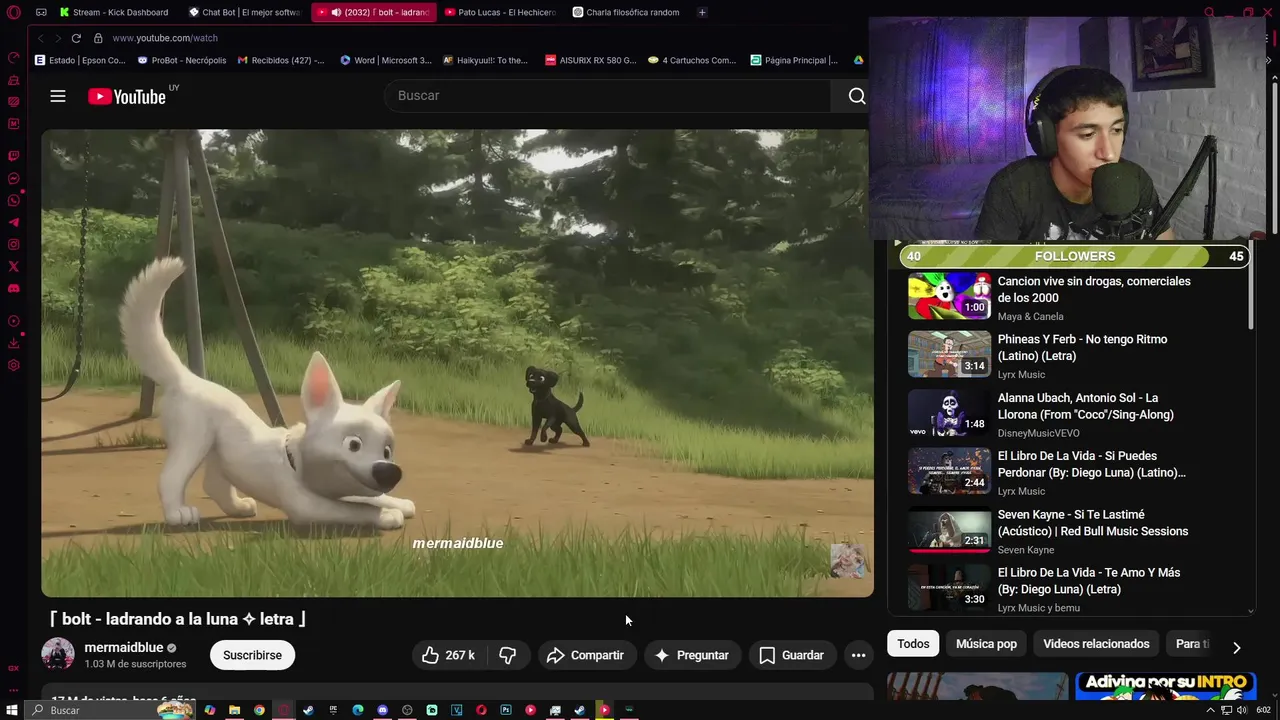
Task: Open Te Amo Y Más Diego Luna video
Action: click(x=1088, y=581)
